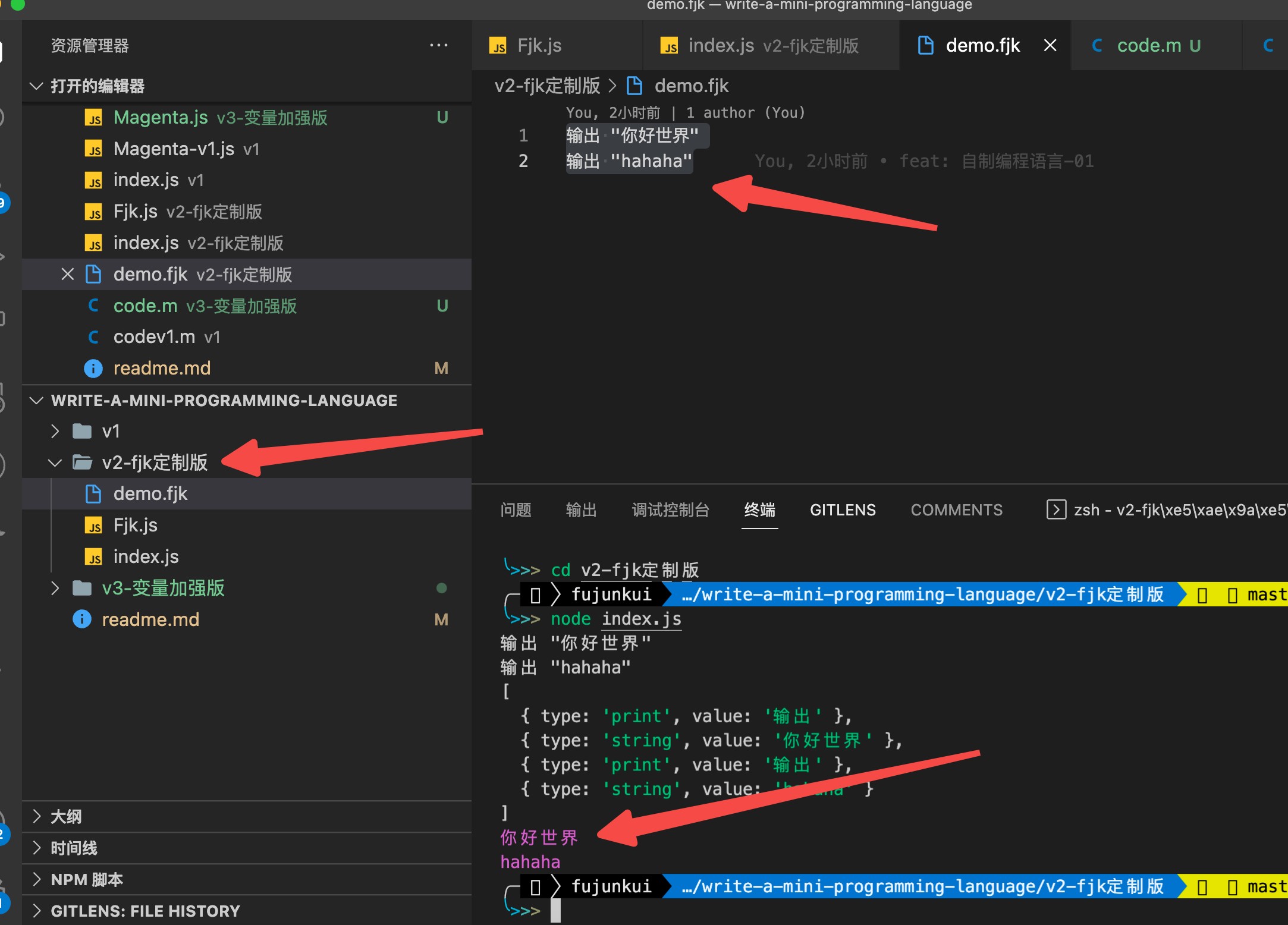Click the v2-fjk定制版 breadcrumb link
Screen dimensions: 1288x925
click(x=547, y=86)
